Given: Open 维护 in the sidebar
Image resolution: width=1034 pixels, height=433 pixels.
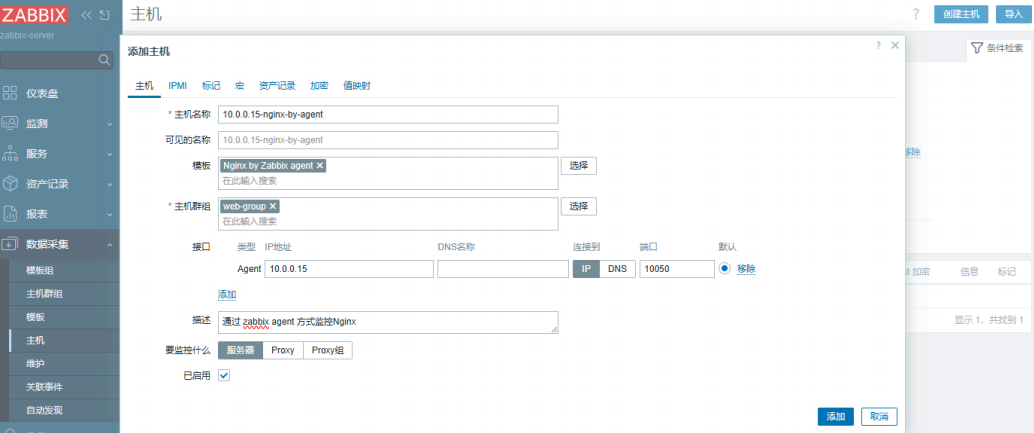Looking at the screenshot, I should (x=36, y=363).
